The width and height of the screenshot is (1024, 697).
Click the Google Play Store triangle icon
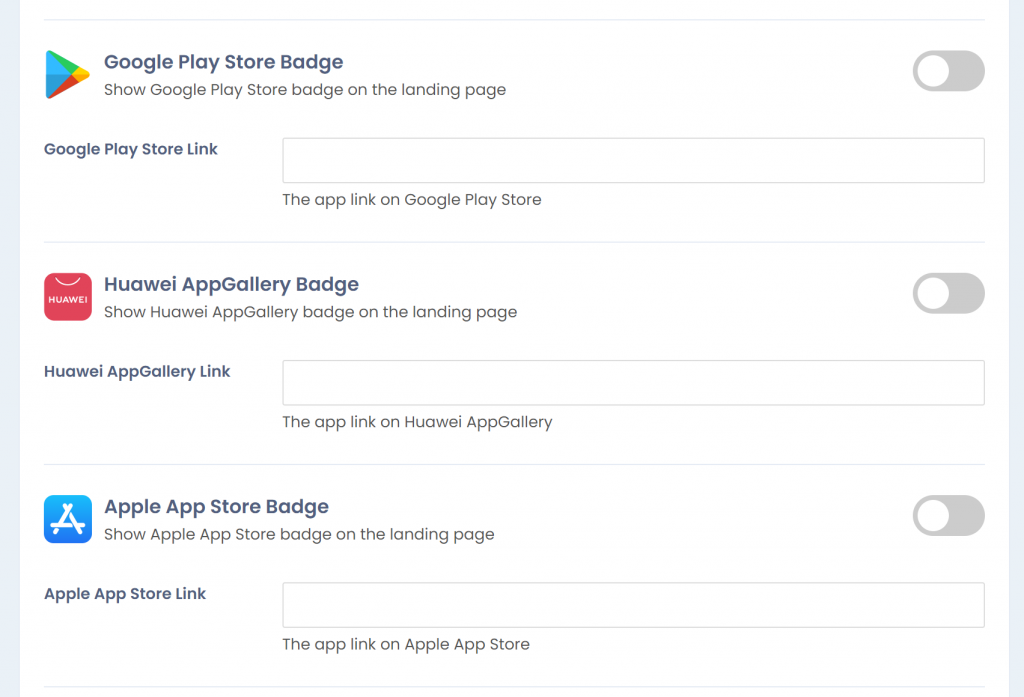67,74
